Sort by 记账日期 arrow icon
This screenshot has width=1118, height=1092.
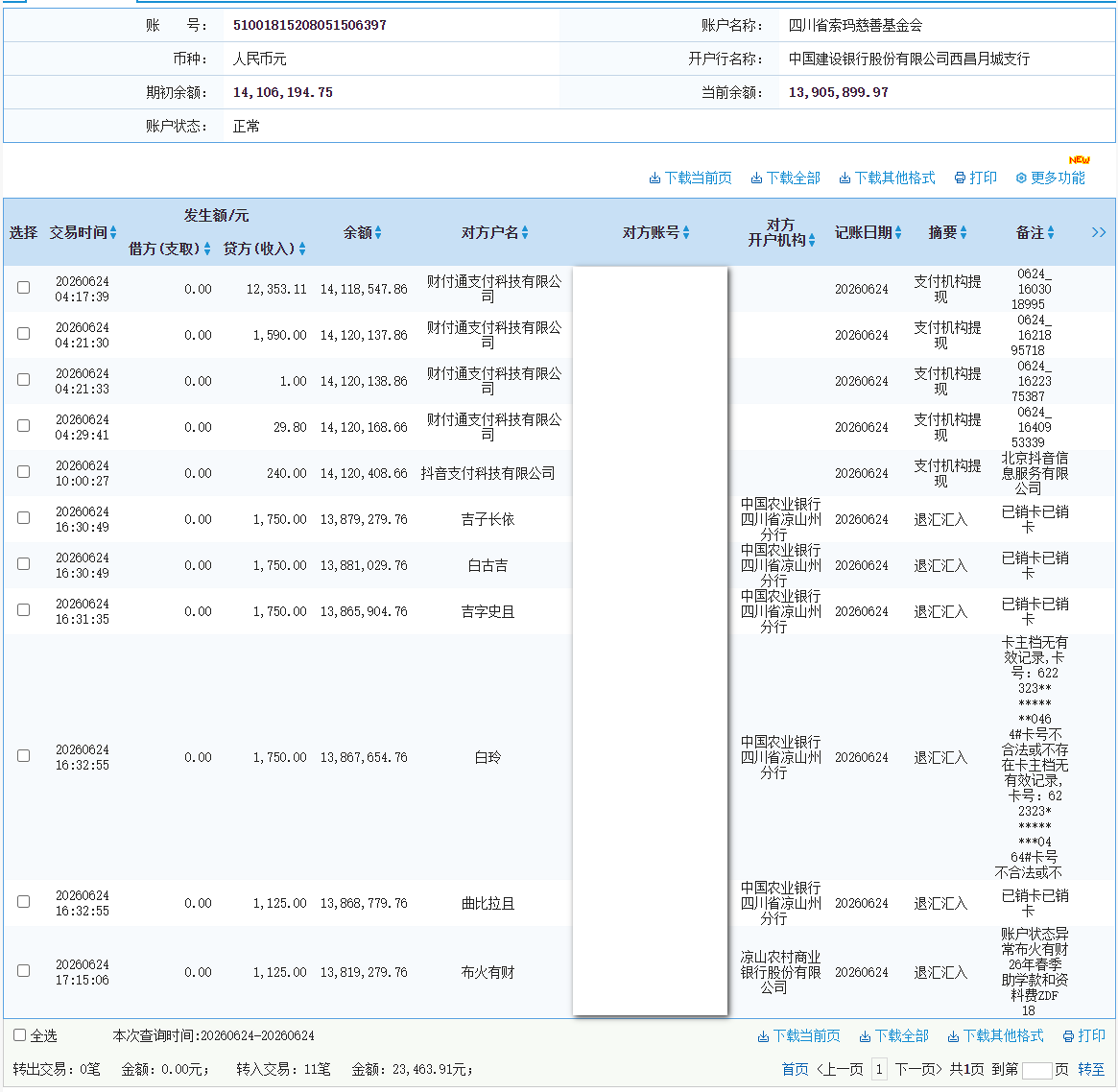[x=897, y=232]
